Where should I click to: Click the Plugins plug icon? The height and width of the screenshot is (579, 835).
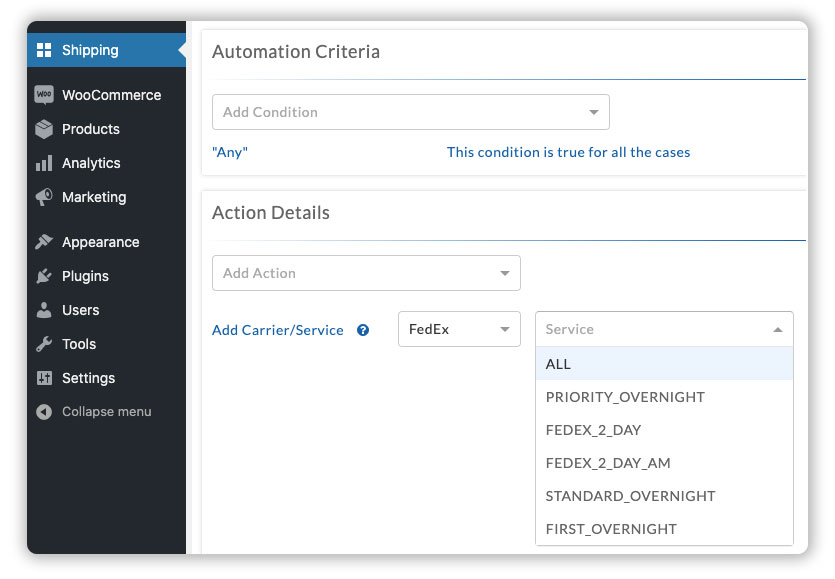point(44,276)
